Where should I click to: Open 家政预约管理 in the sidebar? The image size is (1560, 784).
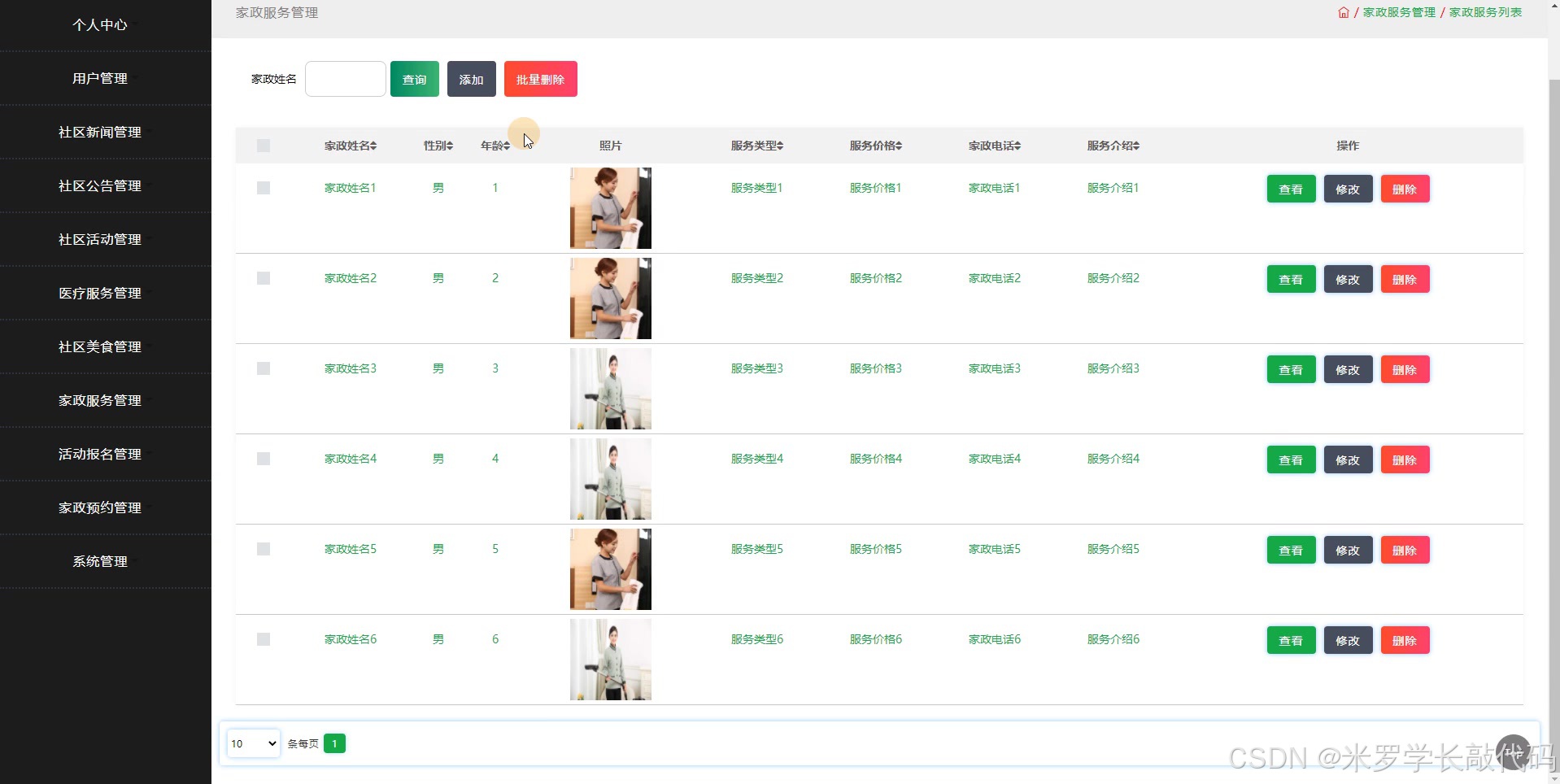click(100, 508)
